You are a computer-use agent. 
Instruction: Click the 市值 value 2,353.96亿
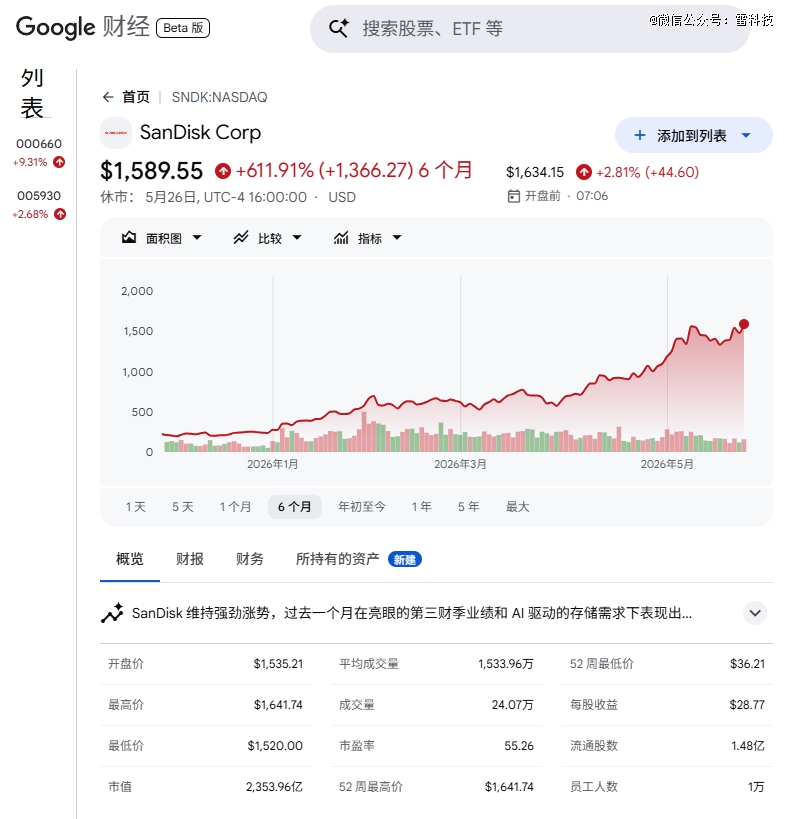click(x=274, y=787)
